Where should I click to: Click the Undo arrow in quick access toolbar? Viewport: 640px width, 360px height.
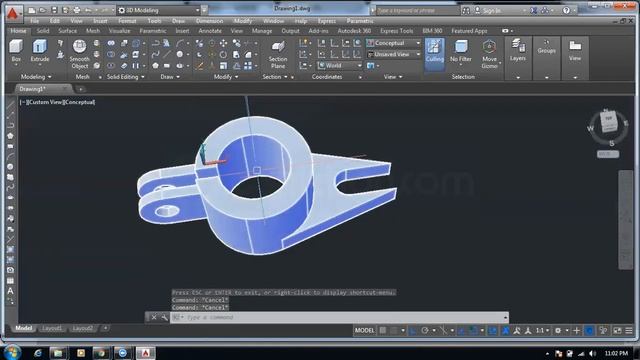click(x=88, y=10)
